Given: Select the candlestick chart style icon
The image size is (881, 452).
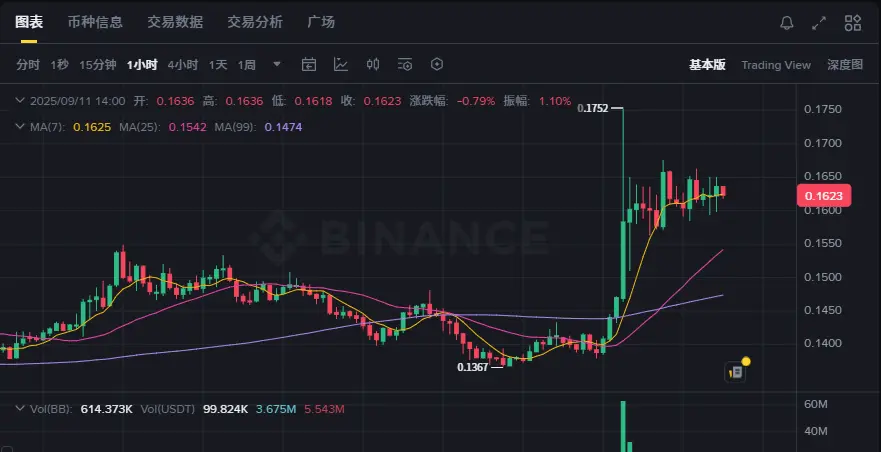Looking at the screenshot, I should tap(373, 65).
